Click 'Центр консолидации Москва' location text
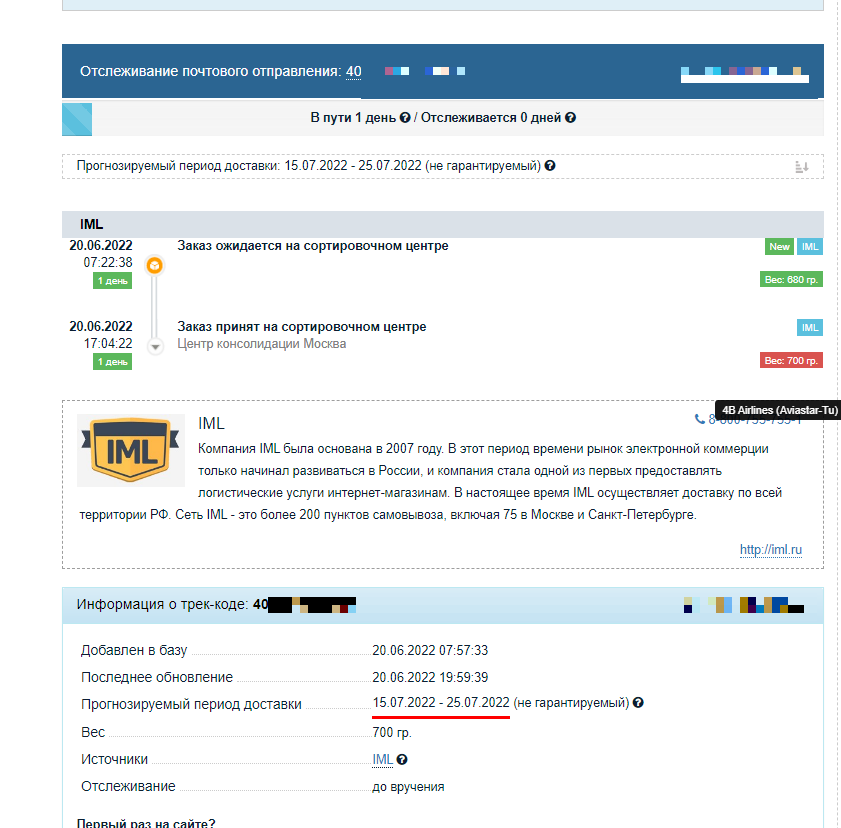Viewport: 841px width, 828px height. tap(262, 344)
